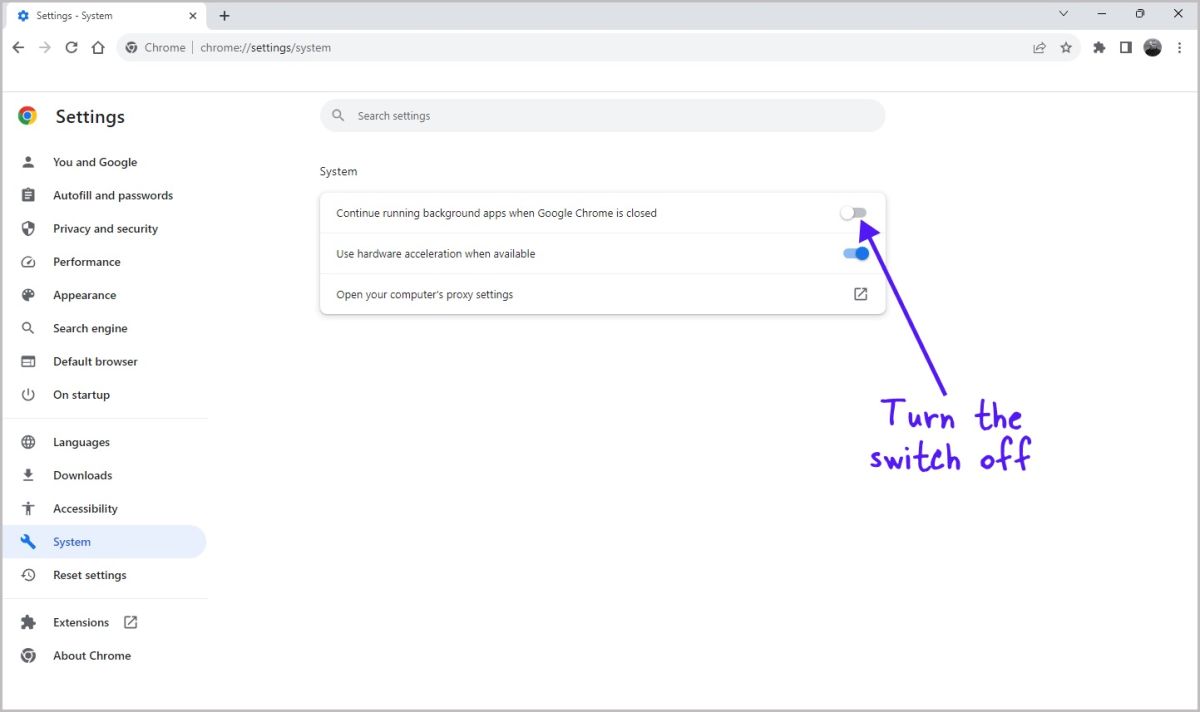
Task: Open the Chrome profile avatar
Action: (1152, 47)
